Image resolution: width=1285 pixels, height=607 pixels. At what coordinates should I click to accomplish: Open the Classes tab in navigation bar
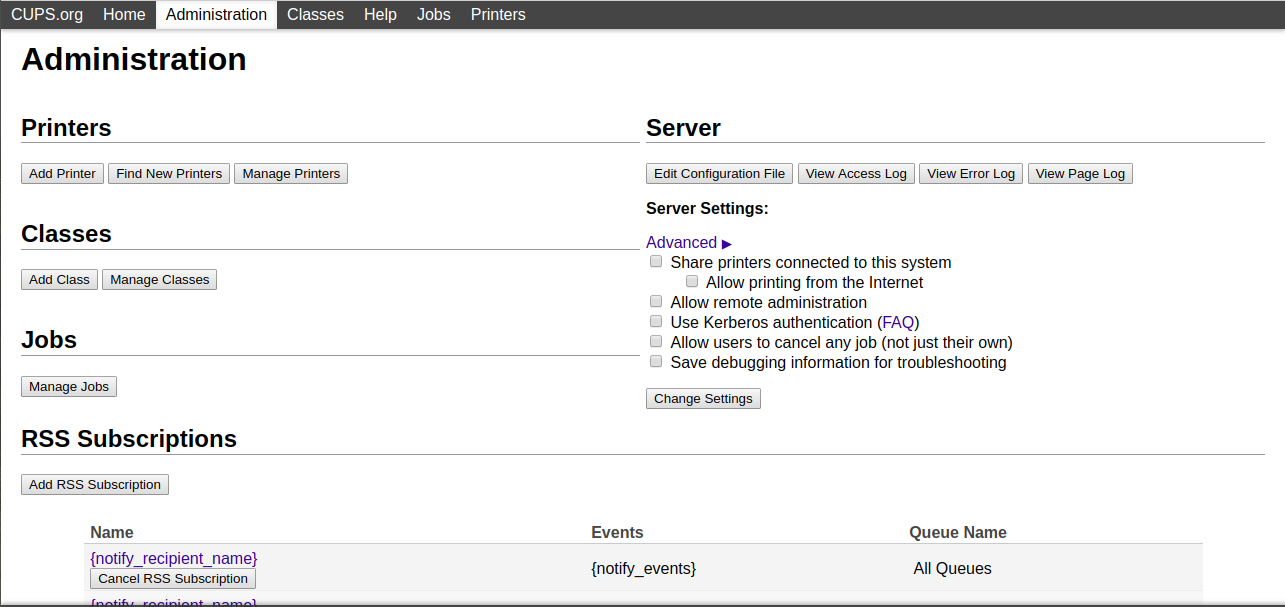tap(315, 14)
